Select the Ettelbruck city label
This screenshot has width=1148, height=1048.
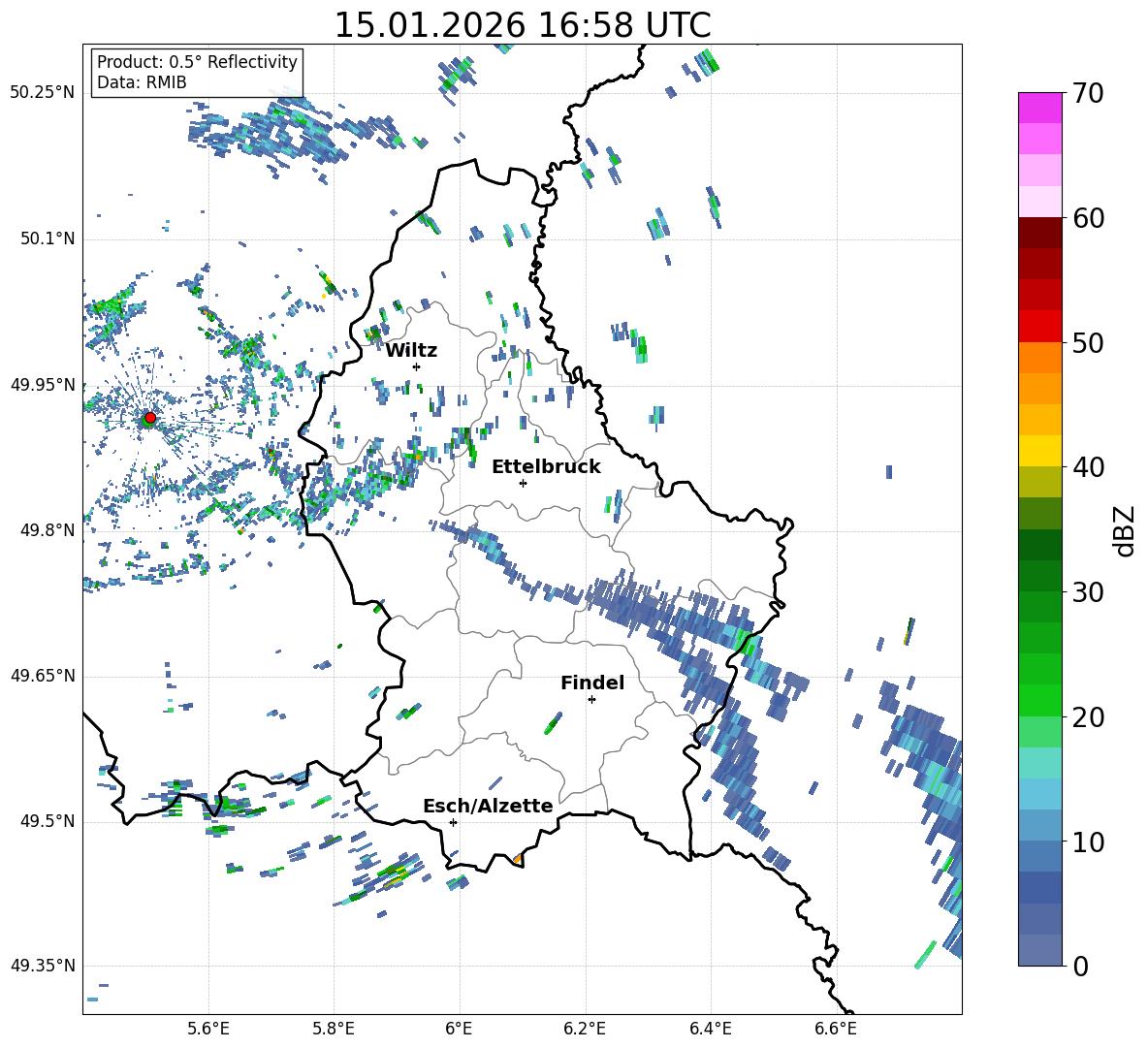tap(546, 466)
